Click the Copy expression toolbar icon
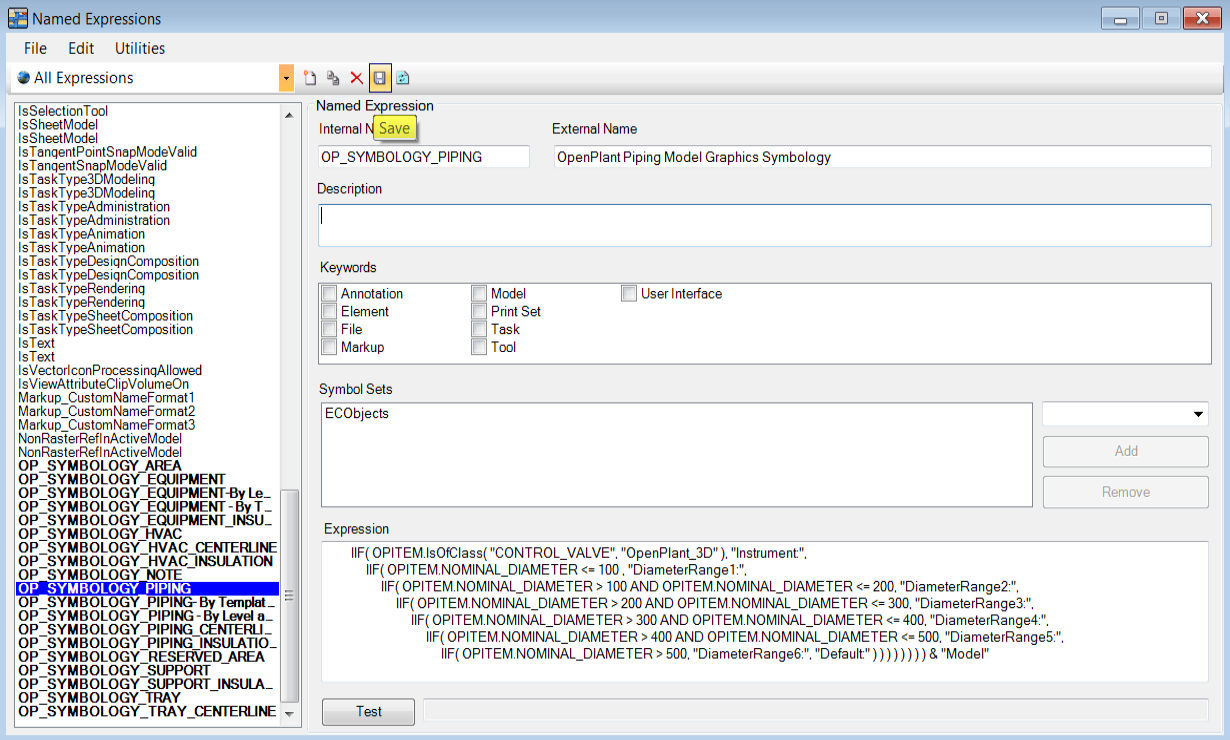Screen dimensions: 1230x740 [333, 78]
